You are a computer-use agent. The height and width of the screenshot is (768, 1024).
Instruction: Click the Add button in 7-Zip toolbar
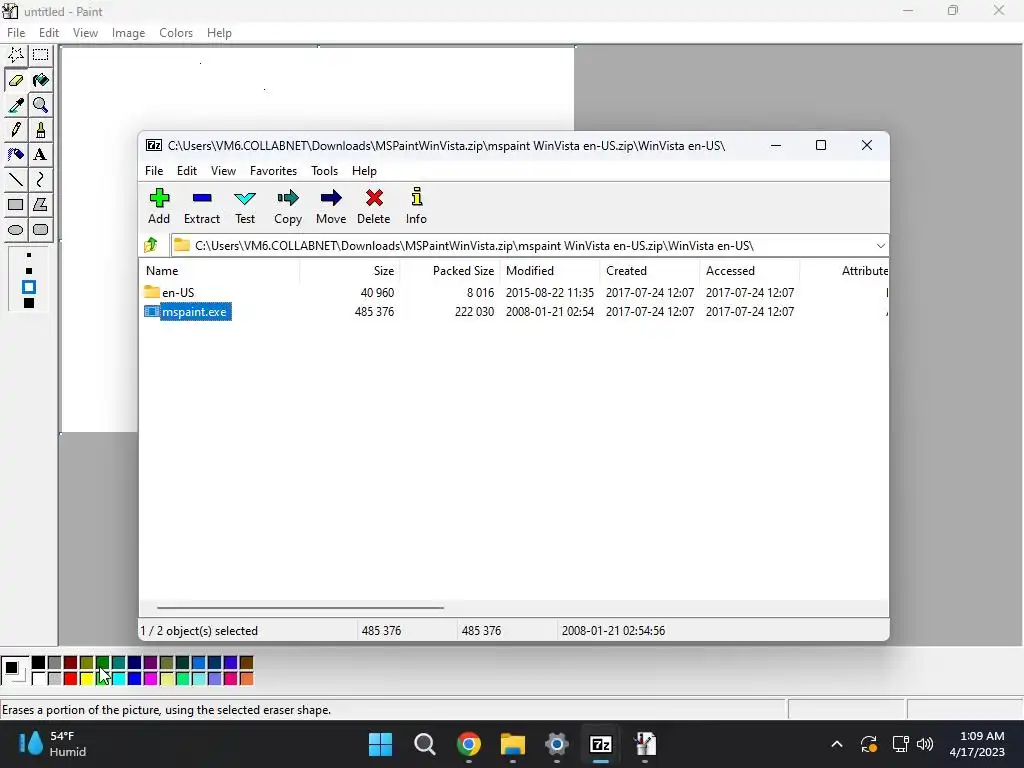pos(159,206)
